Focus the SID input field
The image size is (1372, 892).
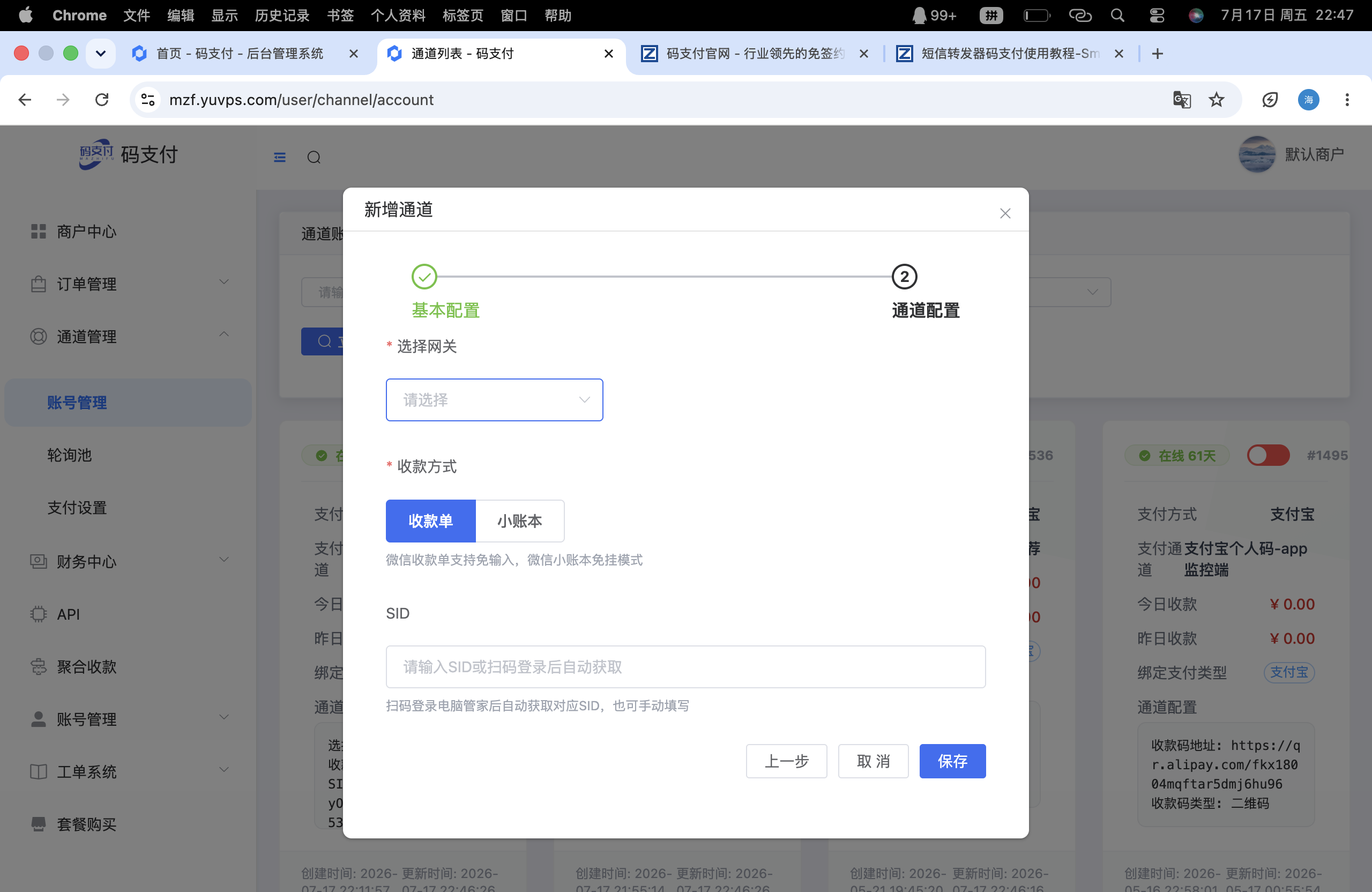point(685,666)
